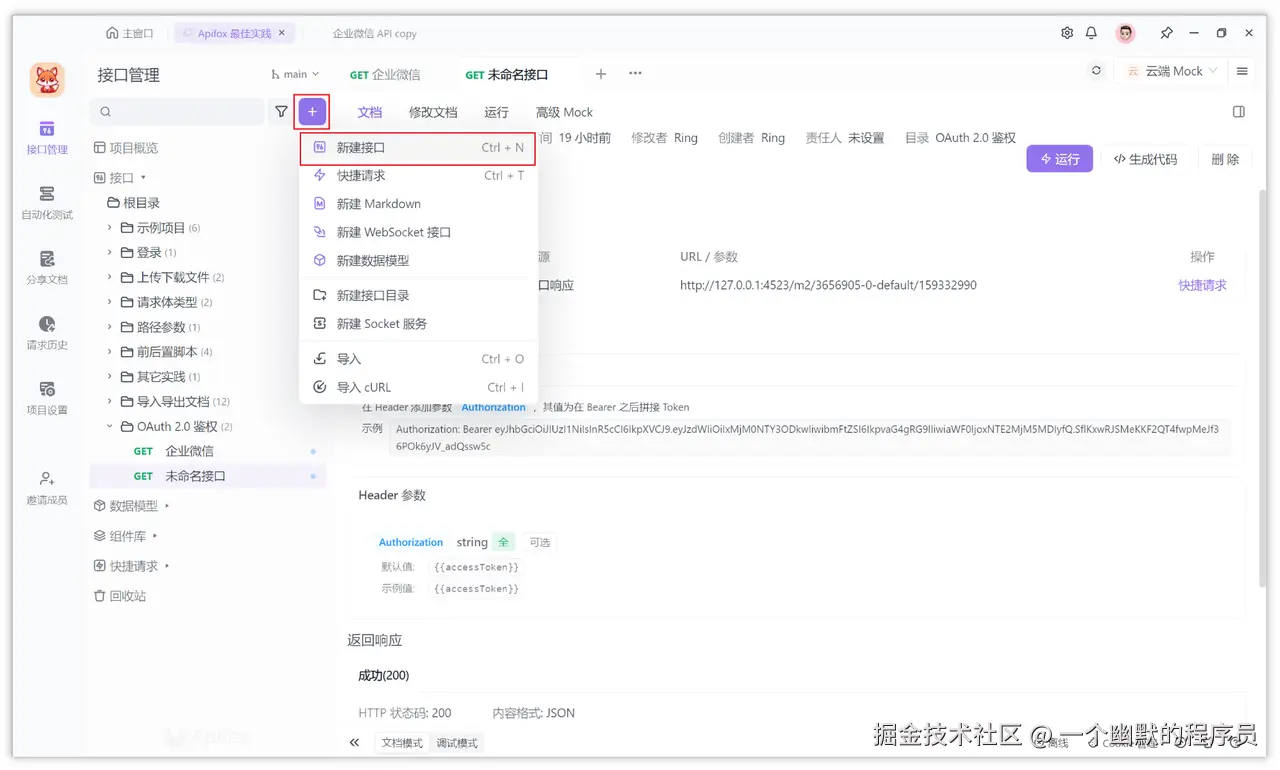1280x770 pixels.
Task: Select 新建接口 menu item
Action: (x=418, y=148)
